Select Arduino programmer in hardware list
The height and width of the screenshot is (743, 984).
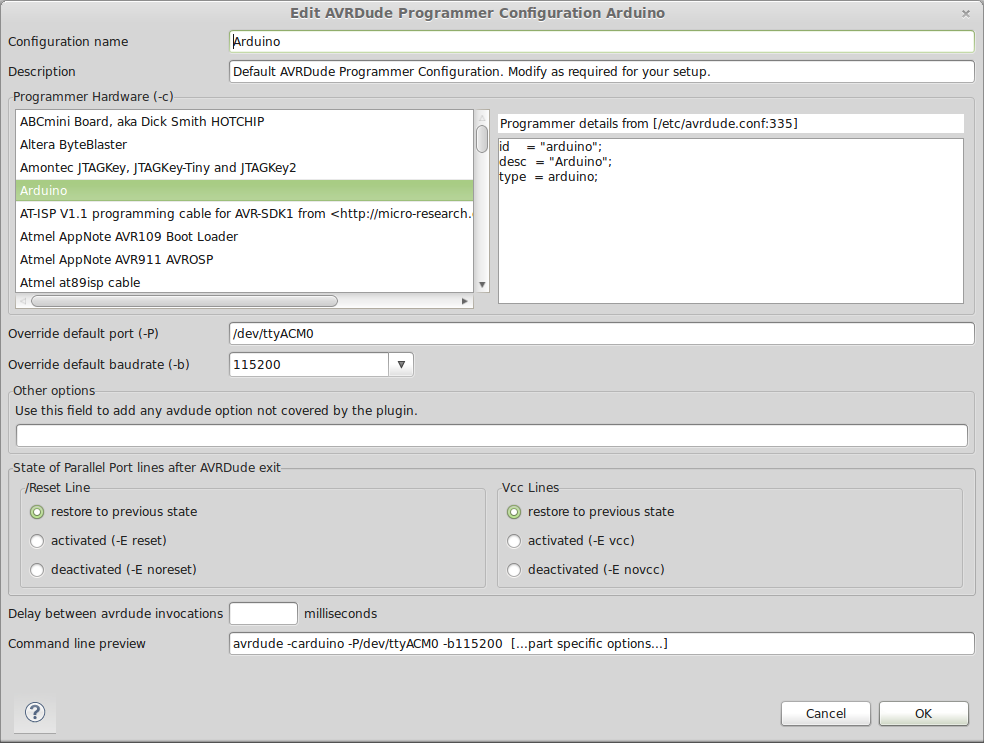pyautogui.click(x=244, y=191)
